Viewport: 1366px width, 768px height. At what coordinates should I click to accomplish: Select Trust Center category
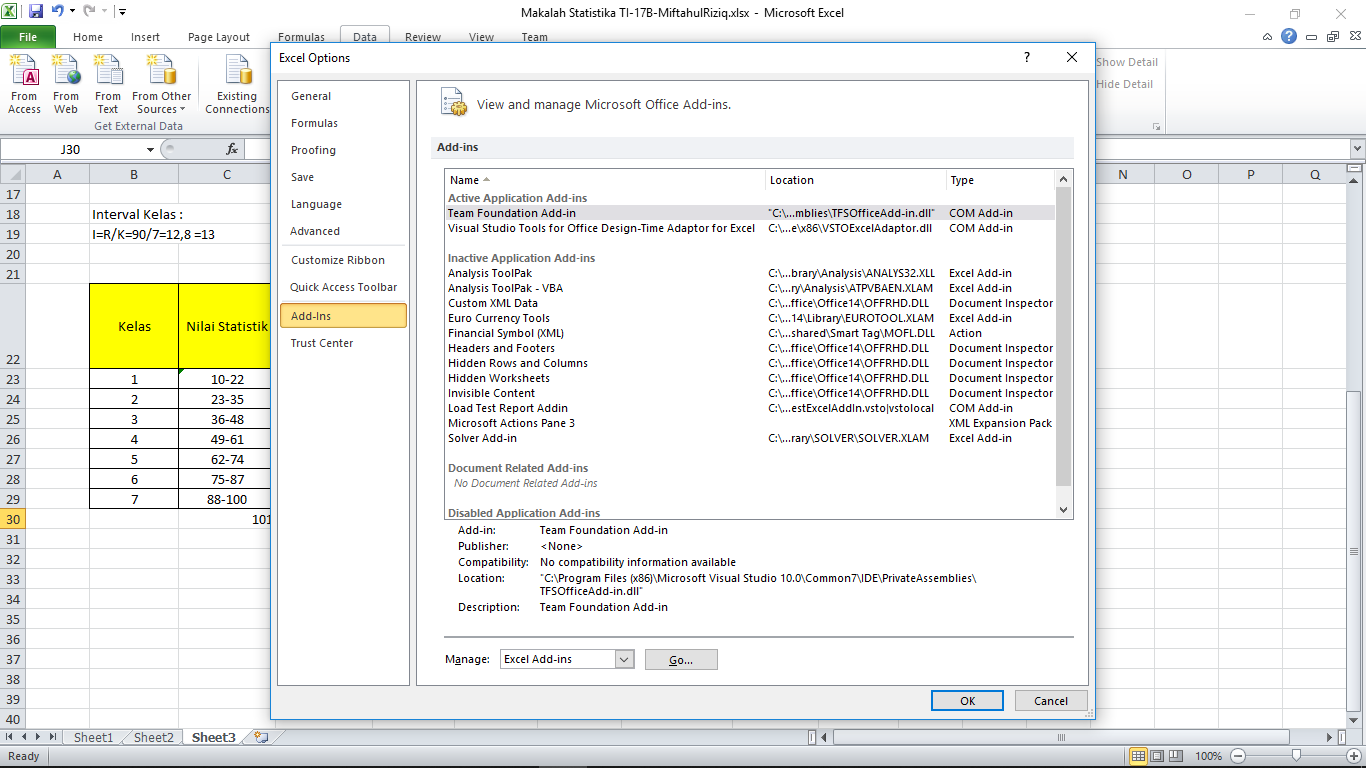point(342,343)
